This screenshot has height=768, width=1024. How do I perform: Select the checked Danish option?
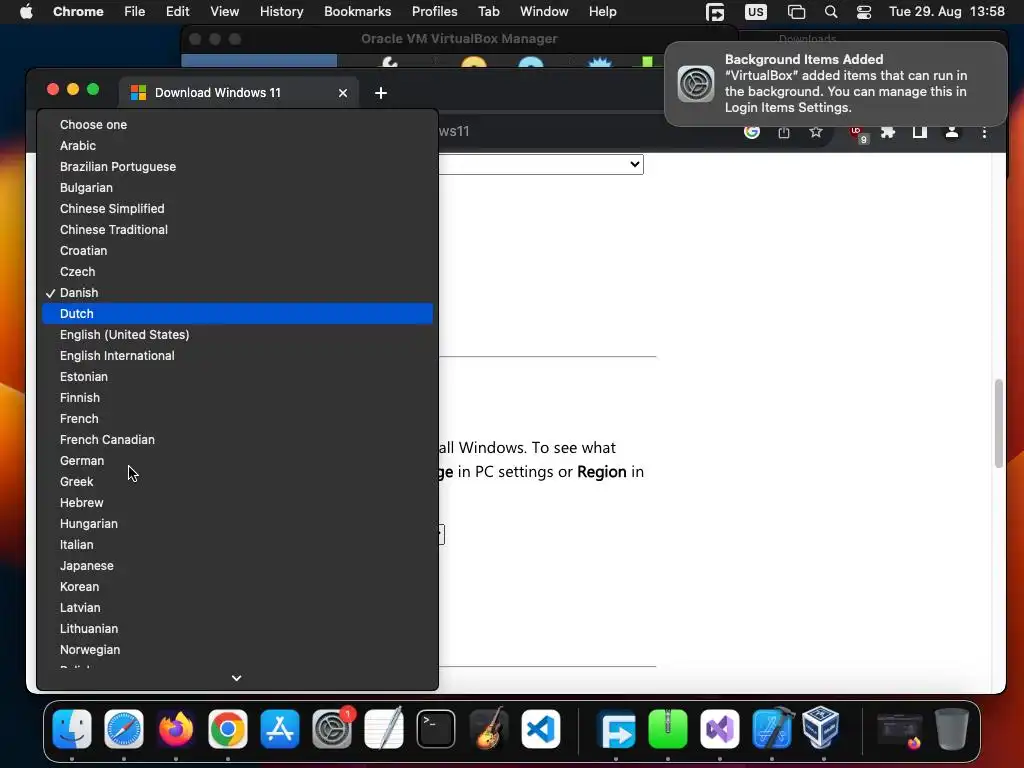pos(237,293)
